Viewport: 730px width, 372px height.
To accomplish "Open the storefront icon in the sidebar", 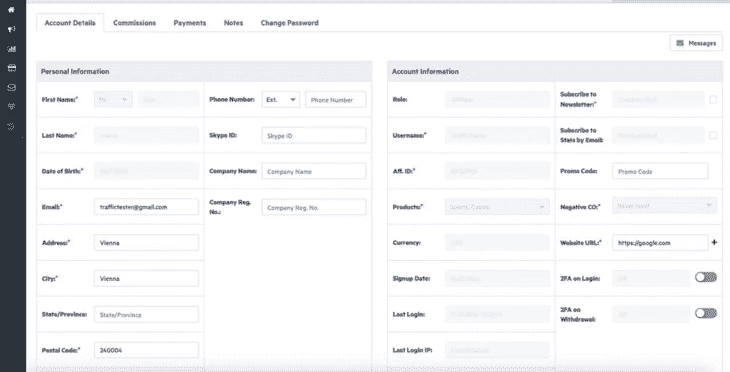I will tap(11, 68).
